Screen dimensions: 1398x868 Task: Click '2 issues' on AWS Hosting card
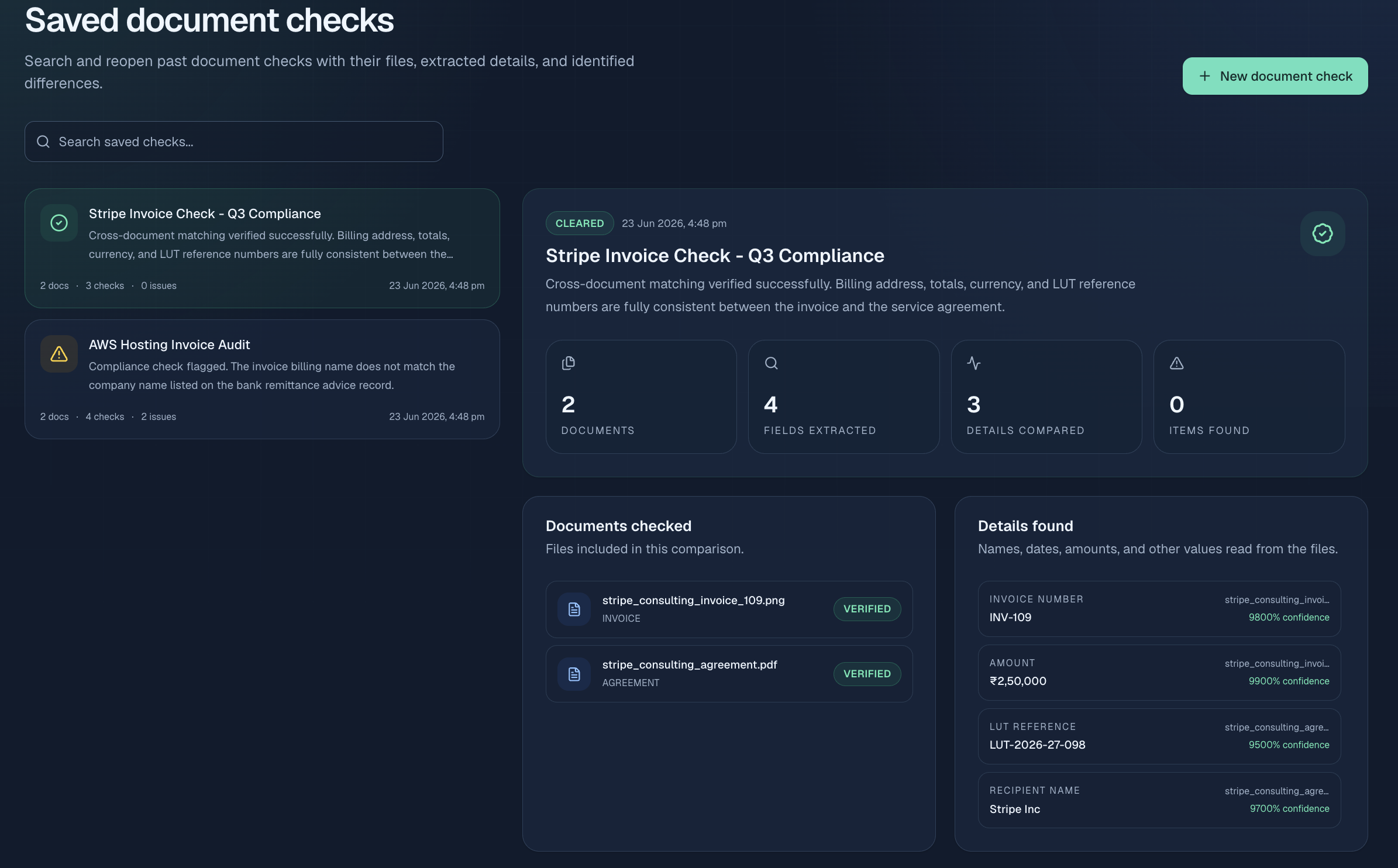[x=159, y=416]
